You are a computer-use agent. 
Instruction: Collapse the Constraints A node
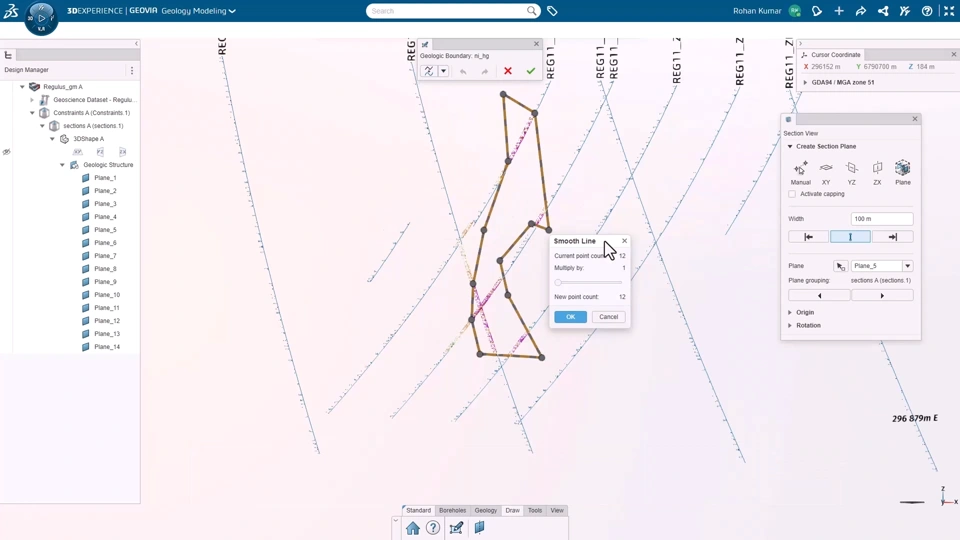[32, 113]
